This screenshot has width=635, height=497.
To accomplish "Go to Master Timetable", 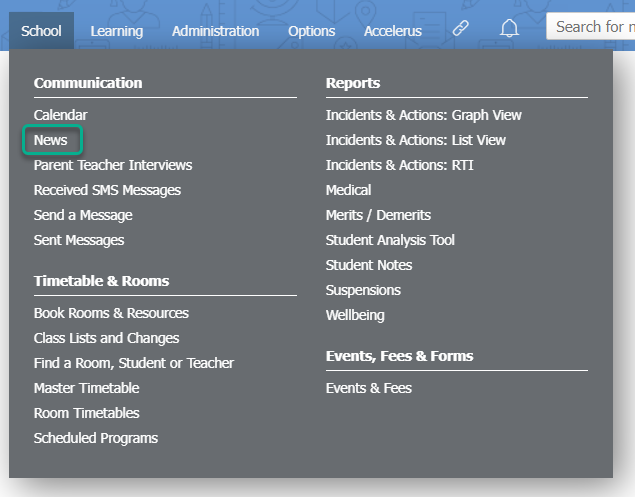I will pos(86,388).
